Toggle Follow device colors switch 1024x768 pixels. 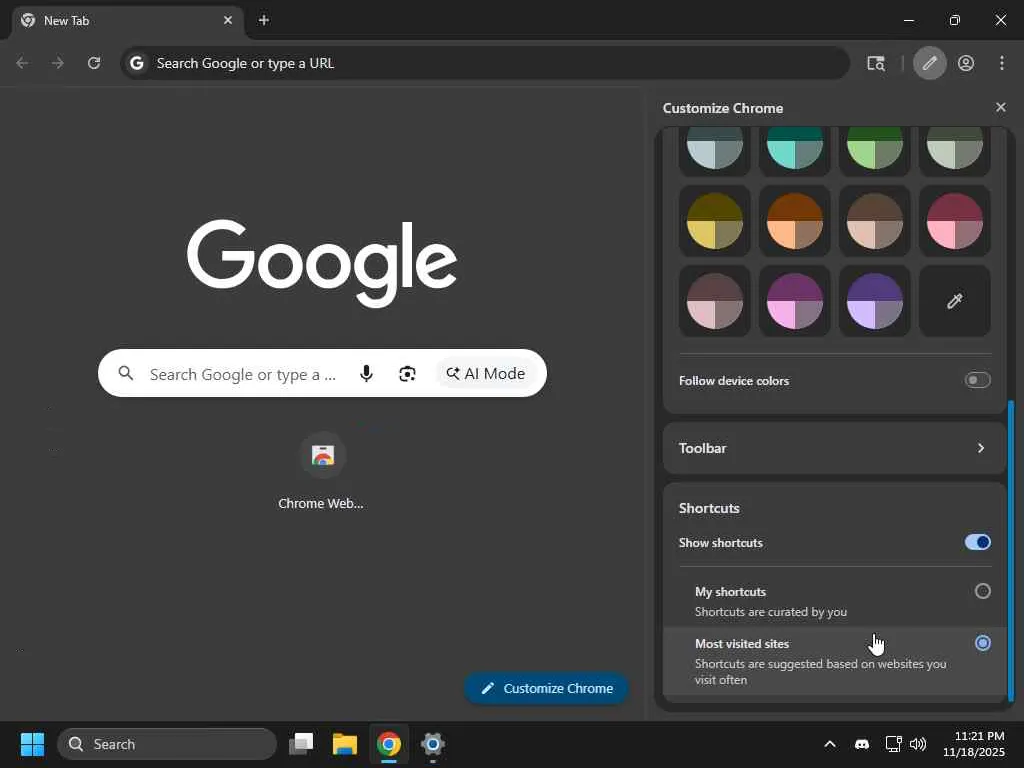(x=977, y=380)
